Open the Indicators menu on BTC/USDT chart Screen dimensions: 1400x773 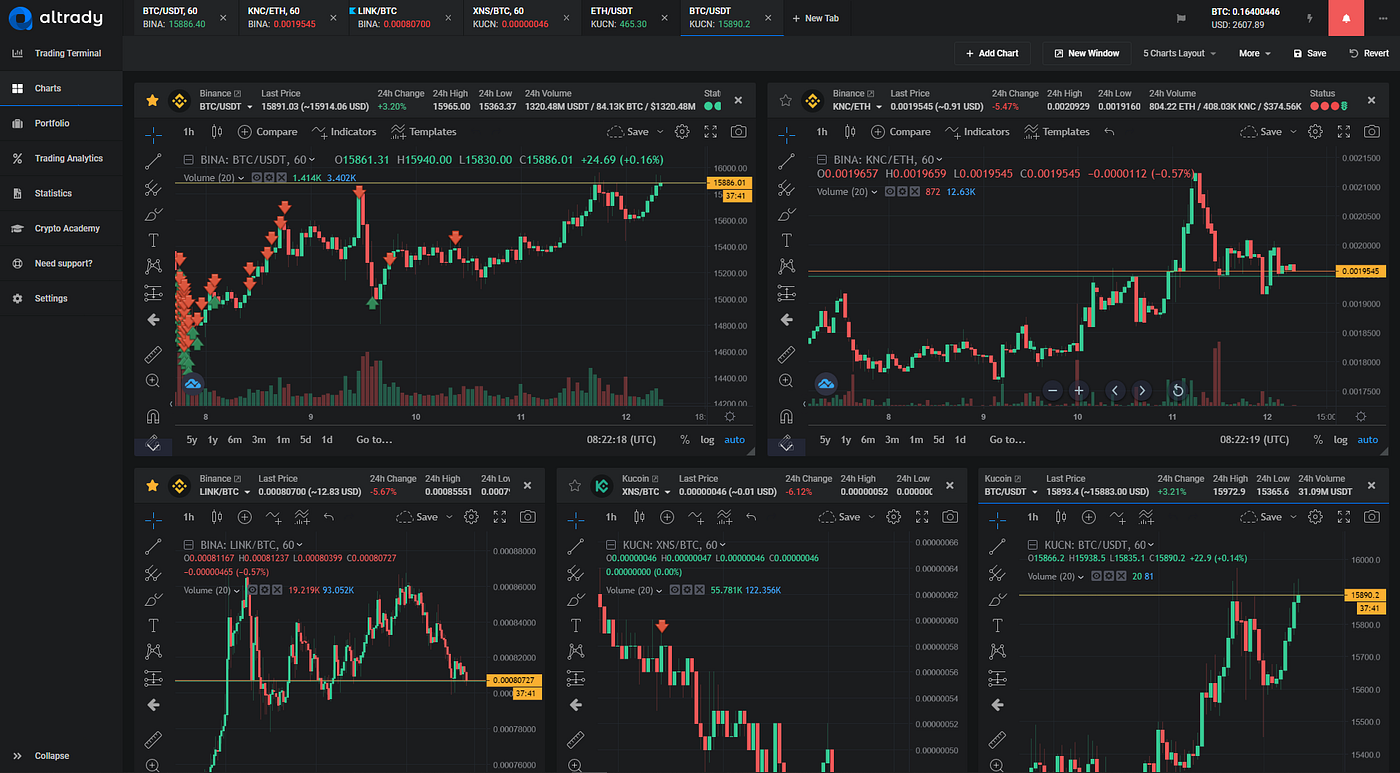[x=352, y=131]
